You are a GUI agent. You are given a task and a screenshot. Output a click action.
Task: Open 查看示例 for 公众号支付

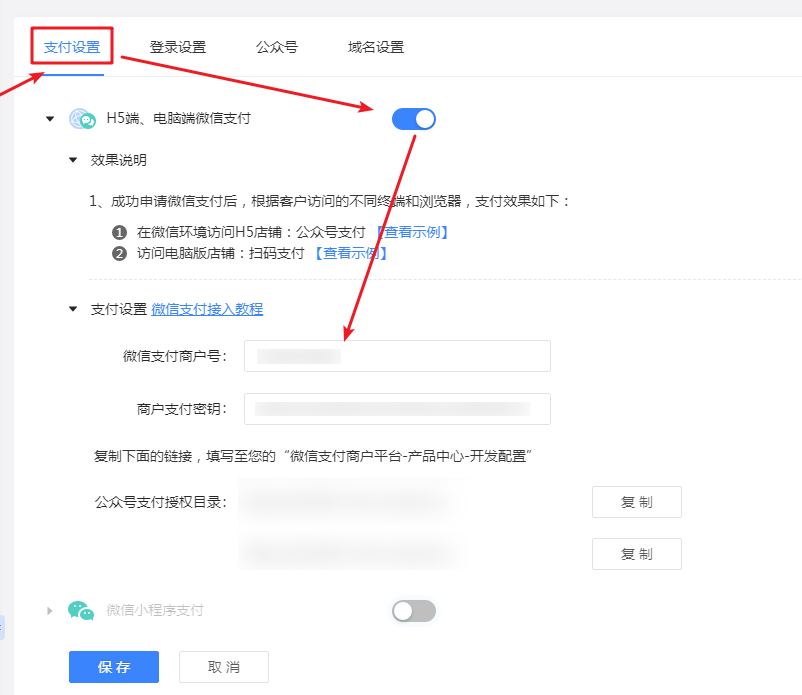pyautogui.click(x=413, y=232)
